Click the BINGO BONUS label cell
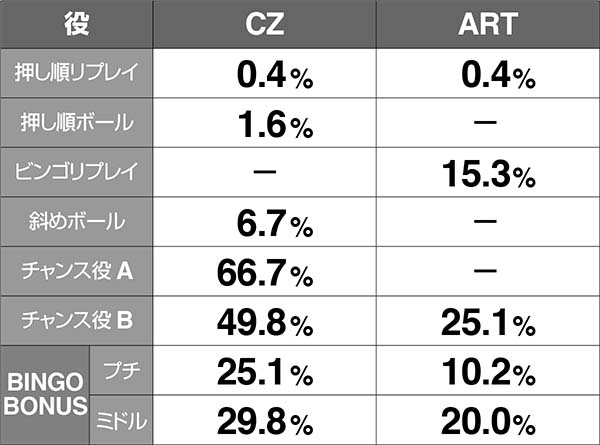600x445 pixels. pos(45,394)
